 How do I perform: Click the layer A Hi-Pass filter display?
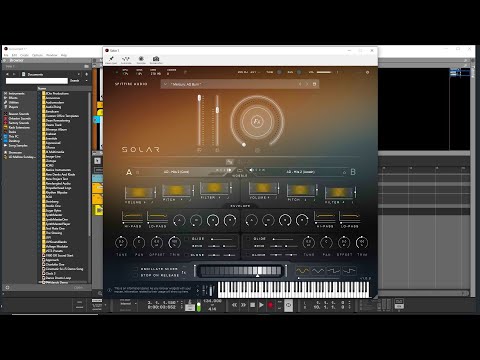132,218
